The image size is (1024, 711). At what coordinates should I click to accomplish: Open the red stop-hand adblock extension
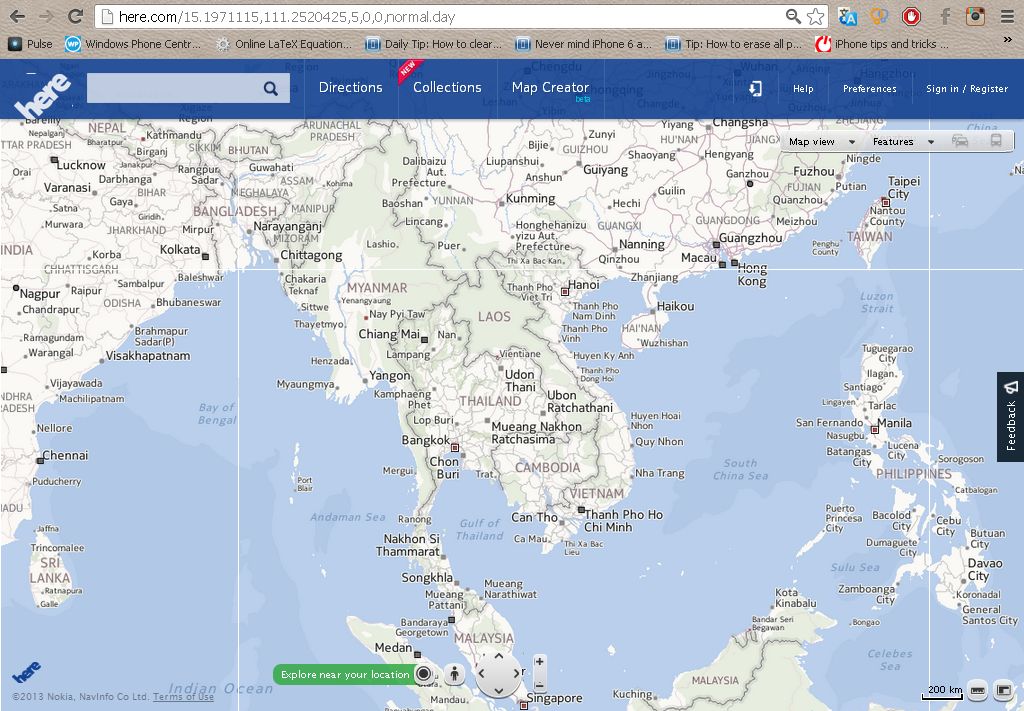click(x=911, y=16)
